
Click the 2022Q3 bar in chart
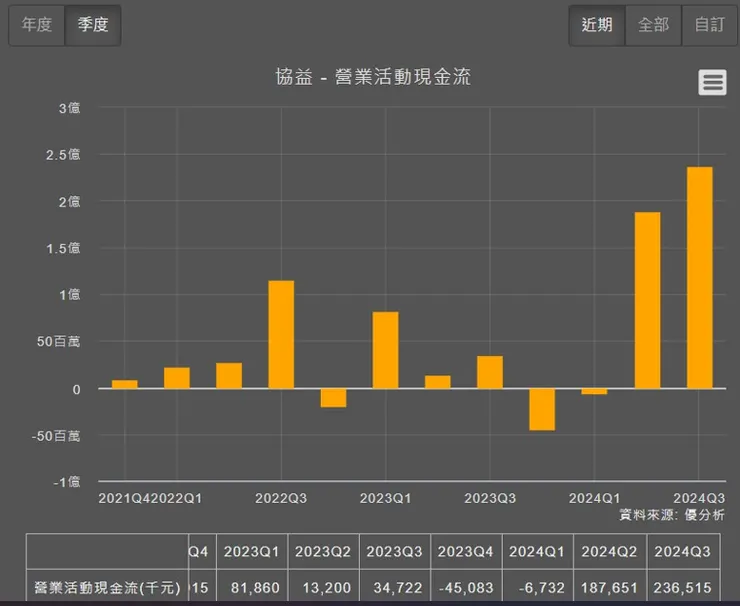281,335
